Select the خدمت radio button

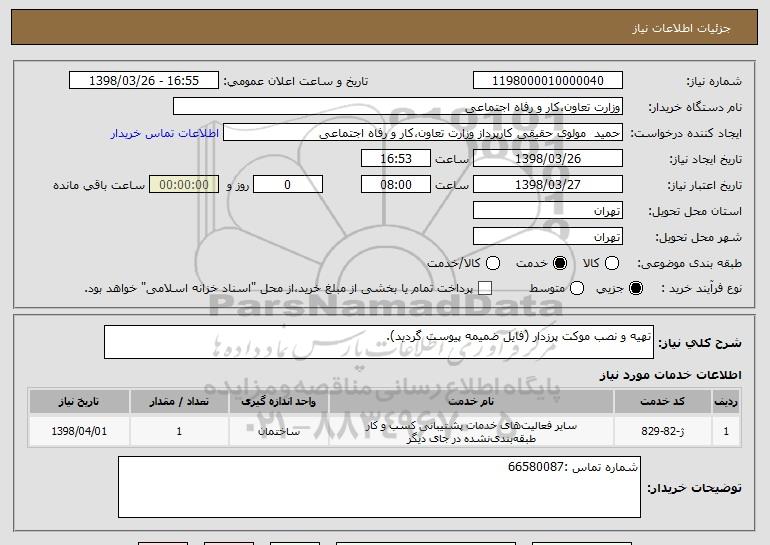coord(560,263)
